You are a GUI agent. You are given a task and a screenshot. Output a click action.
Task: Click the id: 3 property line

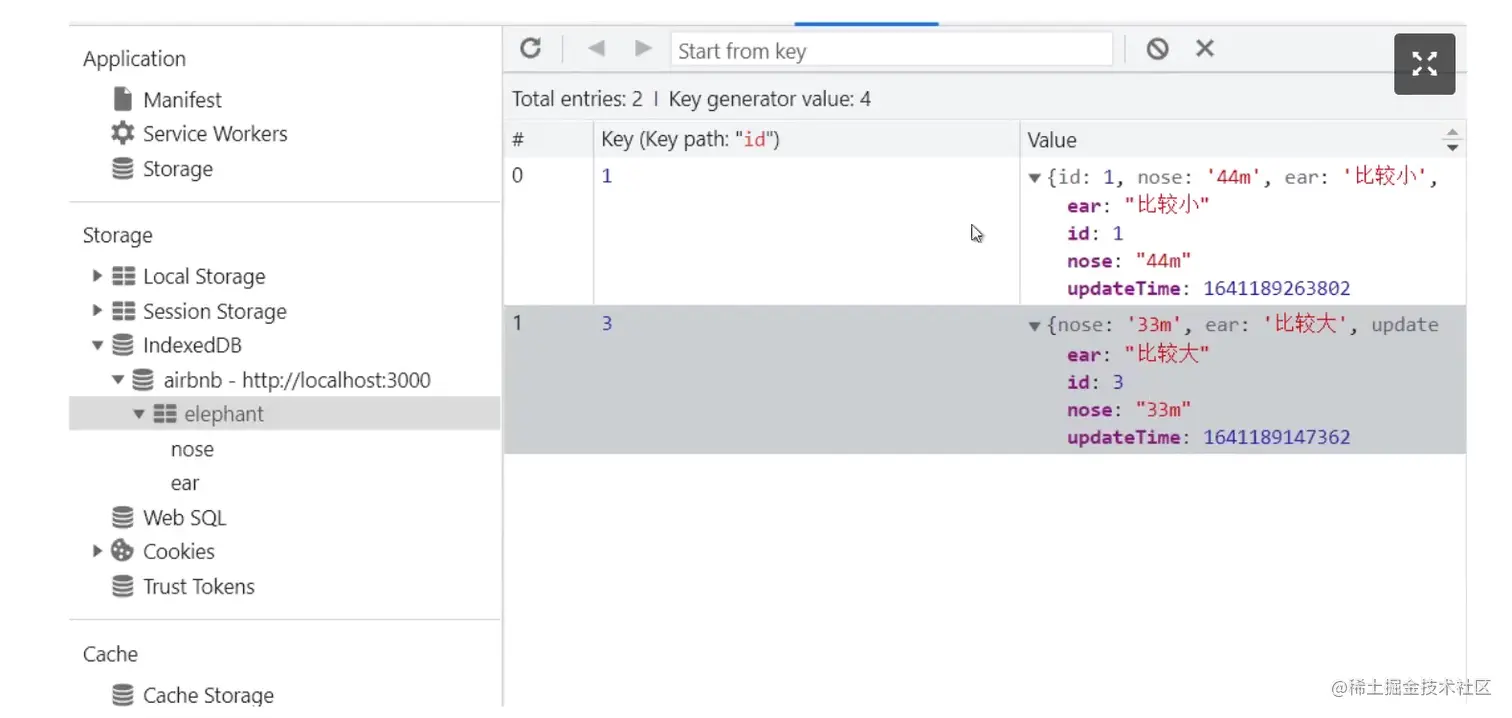click(1095, 382)
